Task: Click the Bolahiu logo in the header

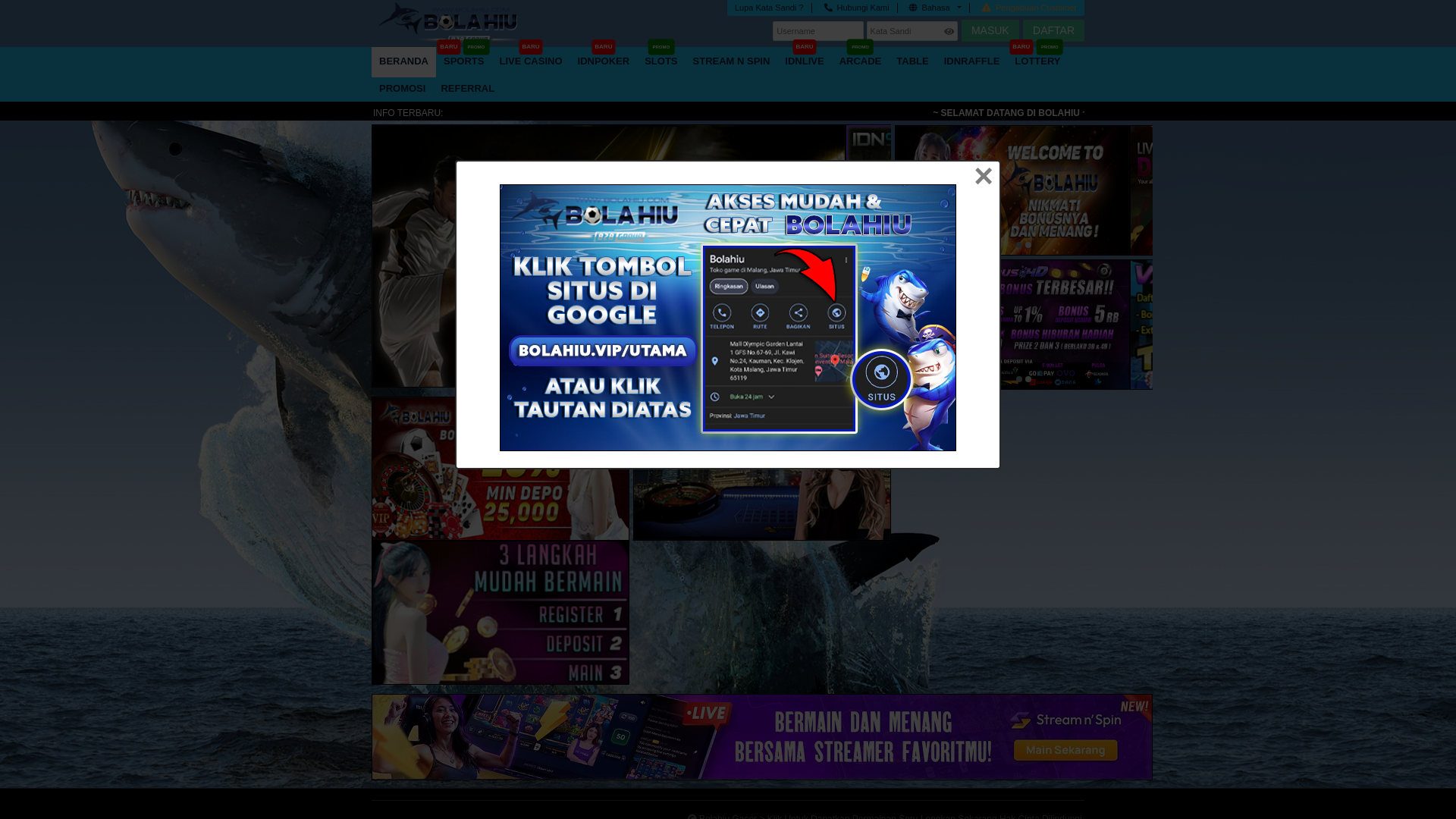Action: coord(448,22)
